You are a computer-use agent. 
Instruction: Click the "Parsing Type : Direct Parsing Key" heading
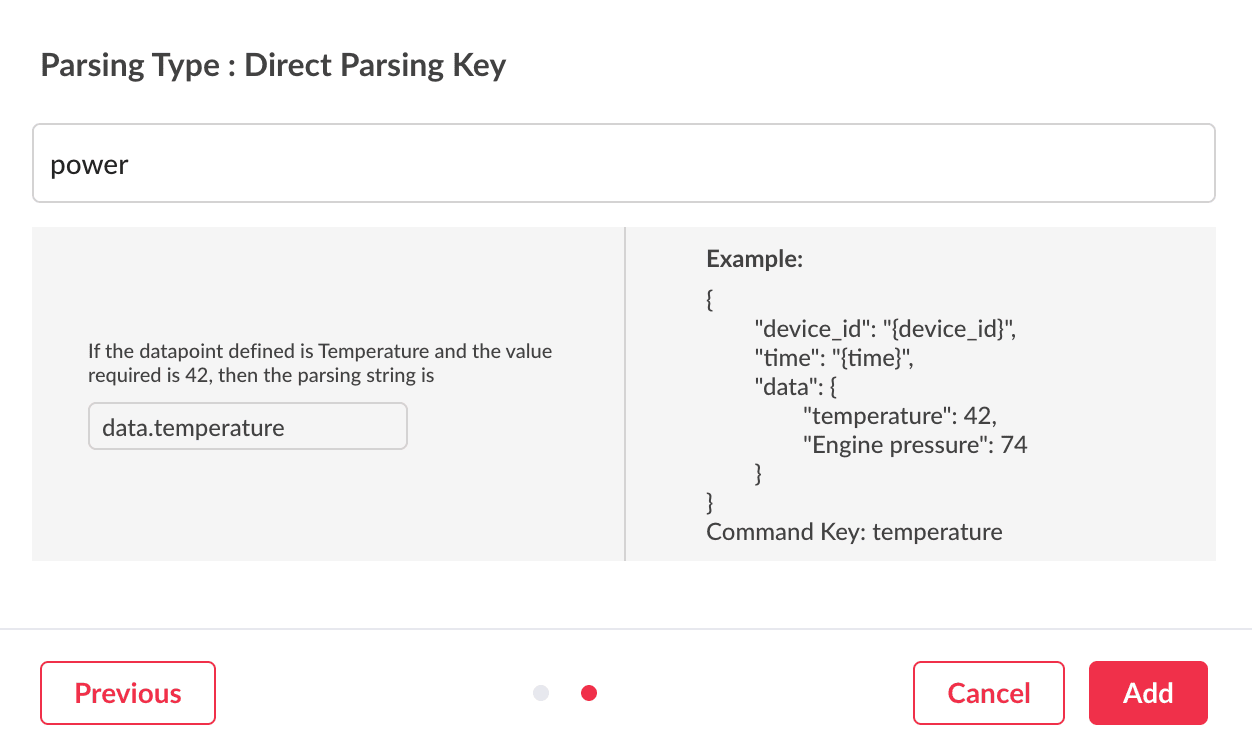point(273,66)
